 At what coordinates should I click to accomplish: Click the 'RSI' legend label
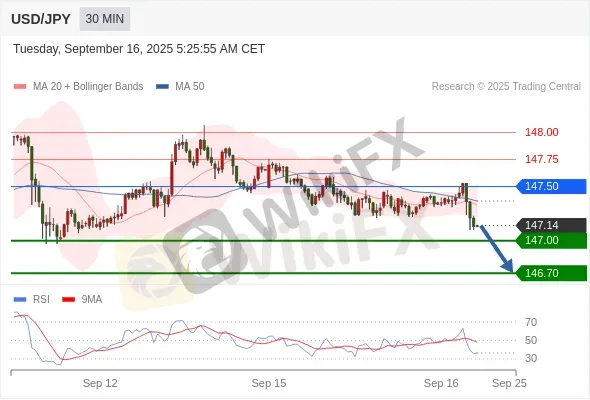point(41,300)
